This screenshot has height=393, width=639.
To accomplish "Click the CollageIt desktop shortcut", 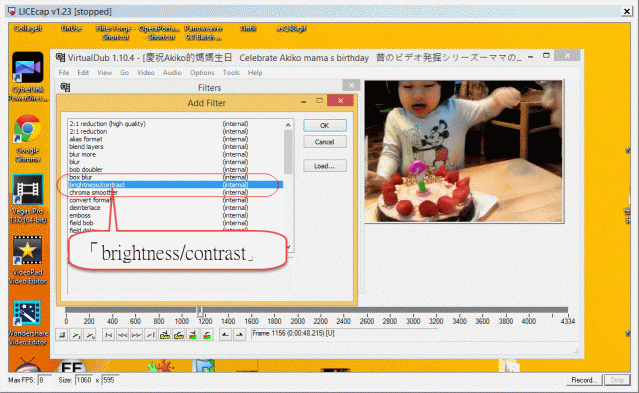I will click(x=28, y=29).
